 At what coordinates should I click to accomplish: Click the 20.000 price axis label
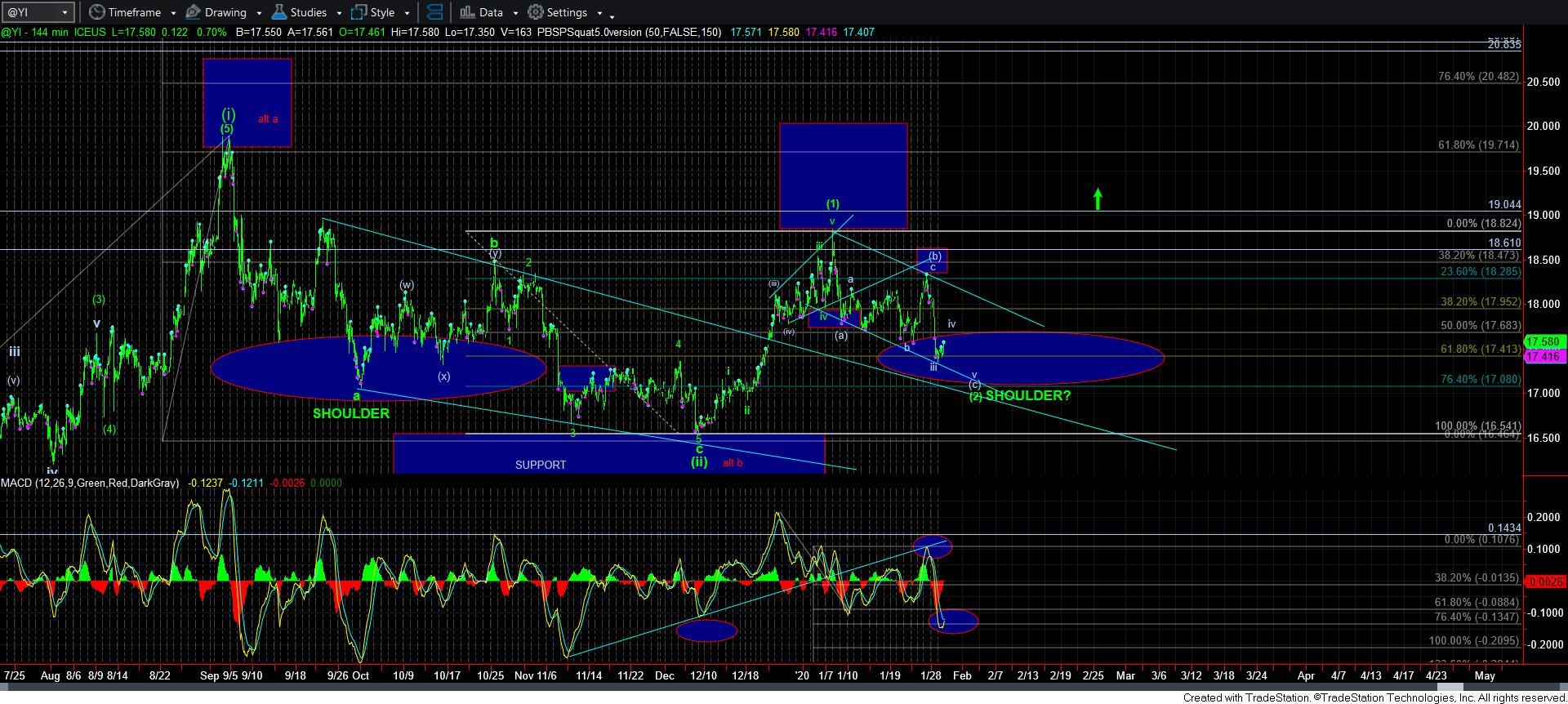pos(1544,126)
